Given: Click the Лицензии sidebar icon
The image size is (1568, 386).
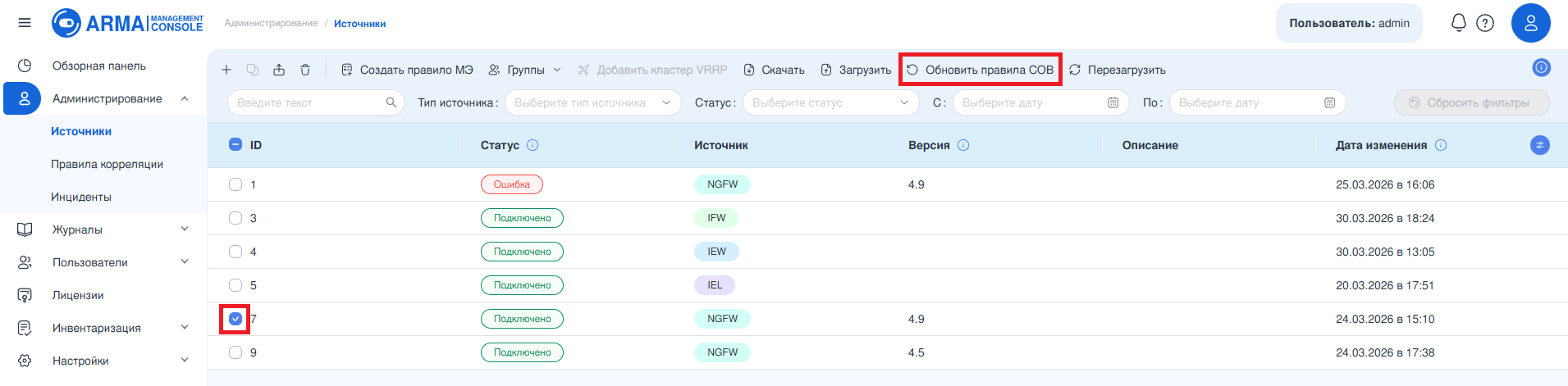Looking at the screenshot, I should [25, 295].
